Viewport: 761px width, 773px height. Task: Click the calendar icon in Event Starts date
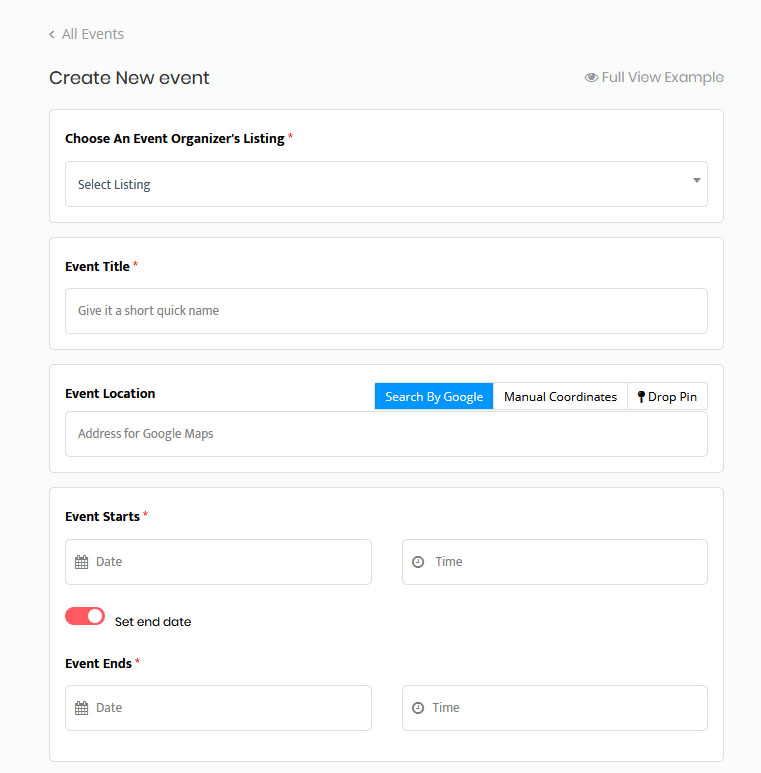coord(82,562)
